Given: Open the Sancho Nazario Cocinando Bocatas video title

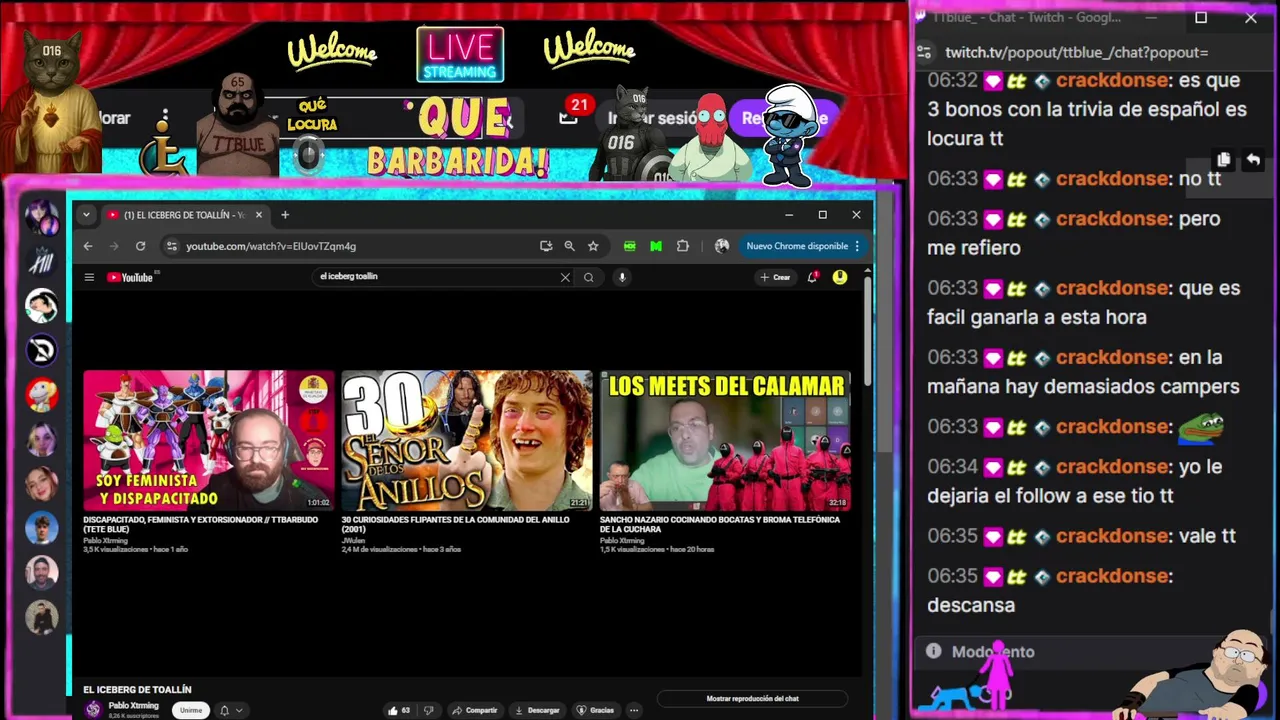Looking at the screenshot, I should (x=719, y=524).
